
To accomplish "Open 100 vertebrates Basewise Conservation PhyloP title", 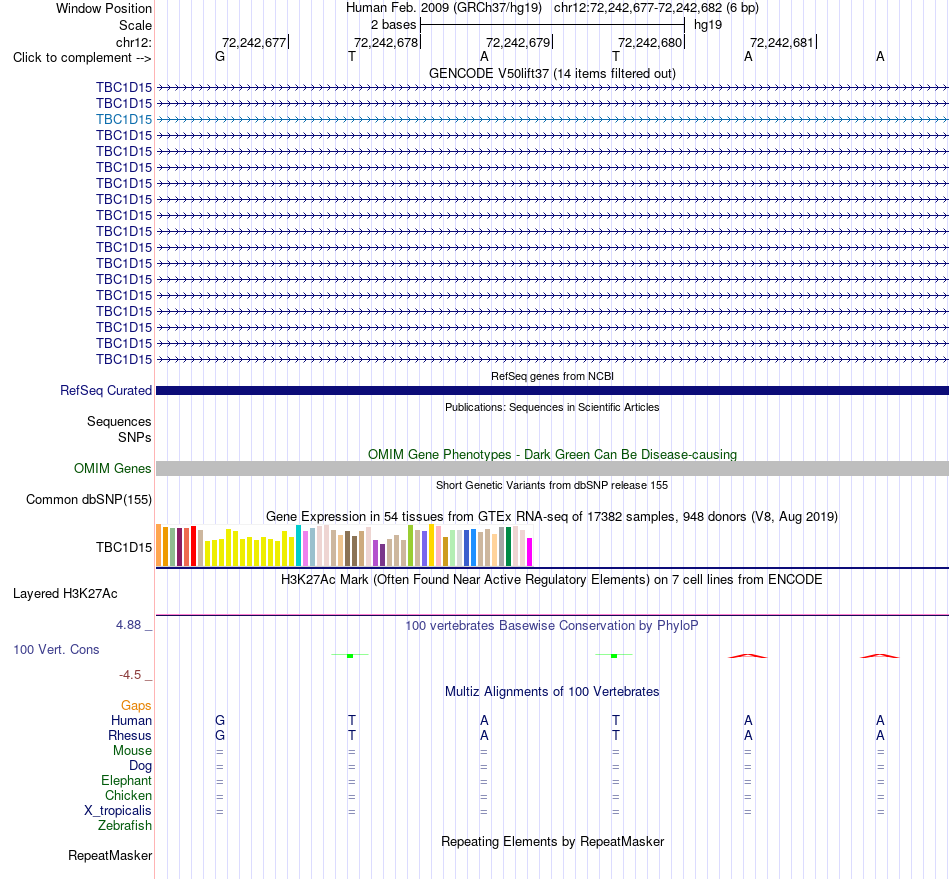I will (x=552, y=626).
